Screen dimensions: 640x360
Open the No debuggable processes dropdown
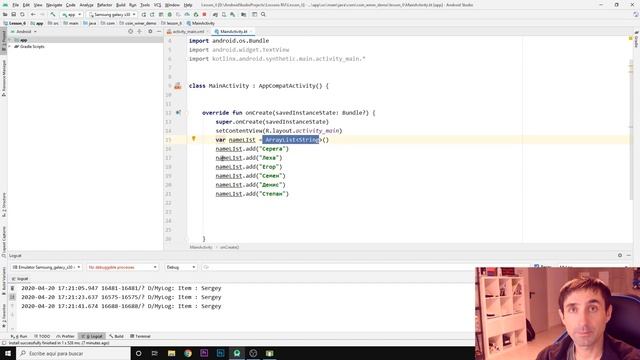click(122, 267)
